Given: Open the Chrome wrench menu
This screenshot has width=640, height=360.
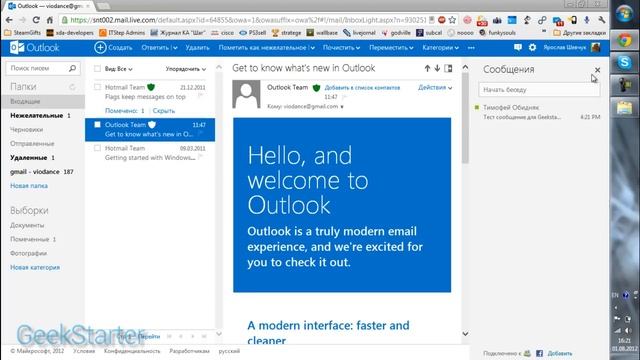Looking at the screenshot, I should click(x=601, y=20).
